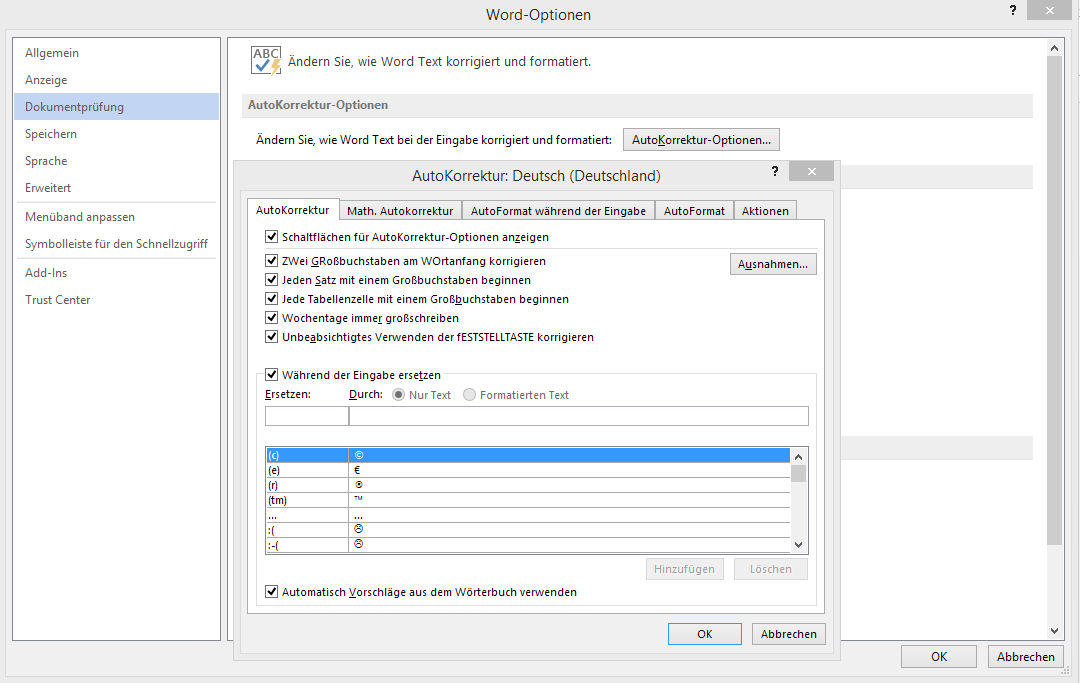
Task: Select 'Erweitert' in the options sidebar
Action: point(48,188)
